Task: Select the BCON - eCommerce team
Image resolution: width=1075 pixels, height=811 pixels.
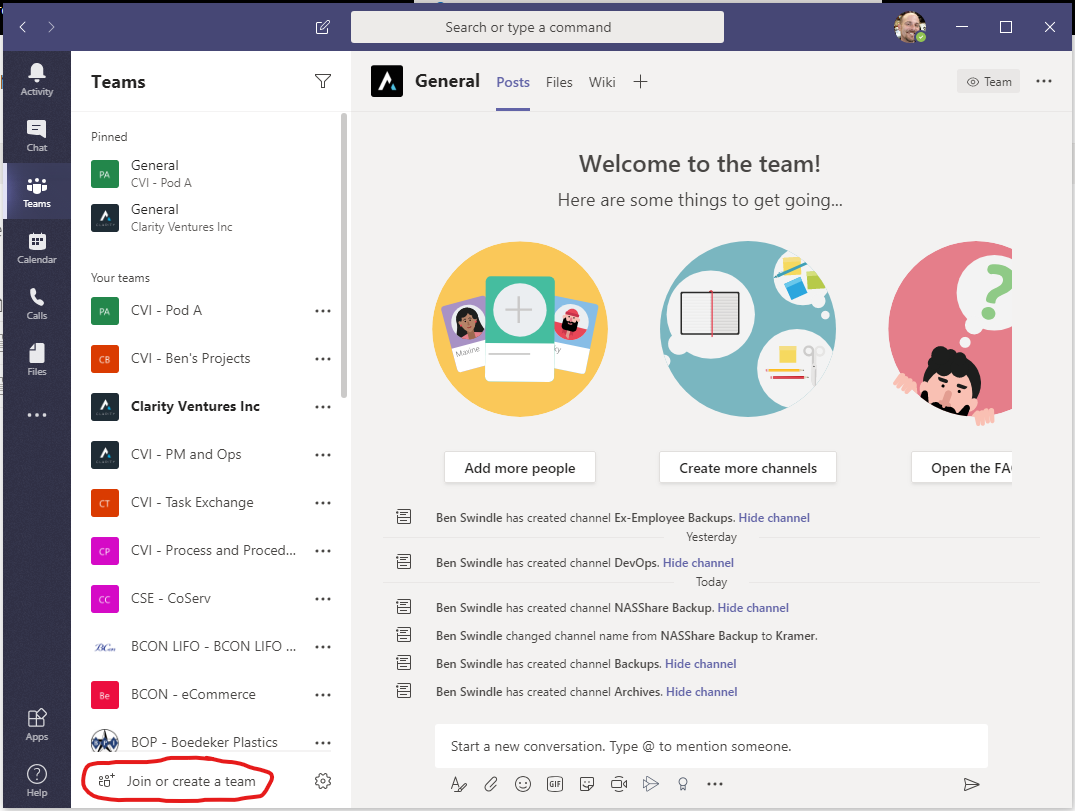Action: pyautogui.click(x=193, y=694)
